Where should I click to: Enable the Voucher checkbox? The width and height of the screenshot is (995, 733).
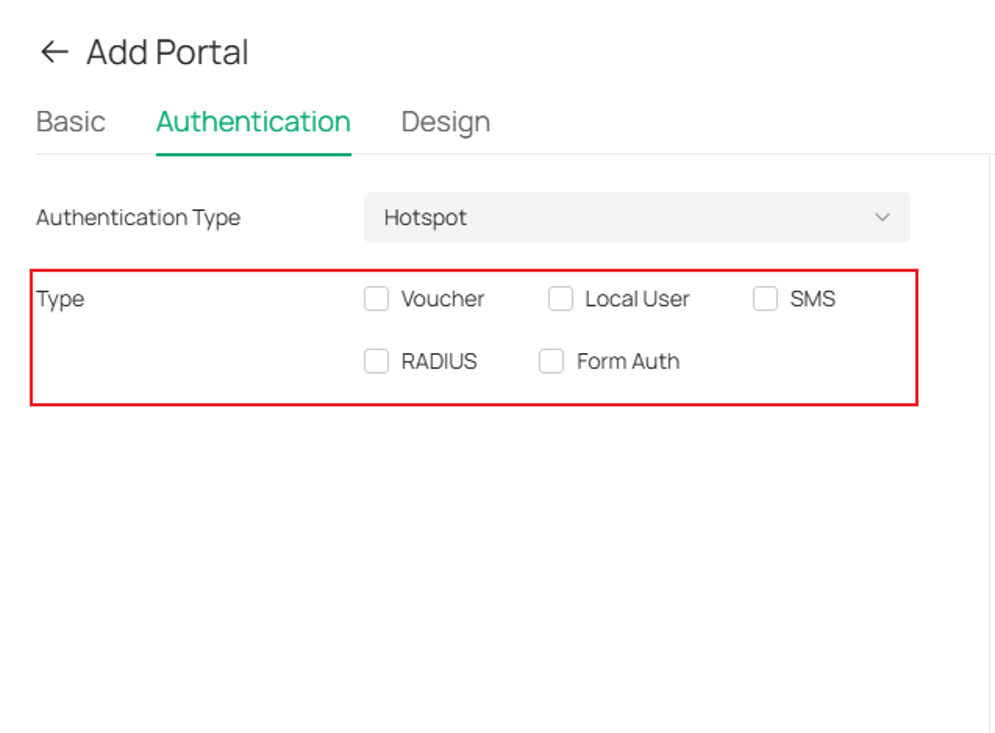coord(376,298)
